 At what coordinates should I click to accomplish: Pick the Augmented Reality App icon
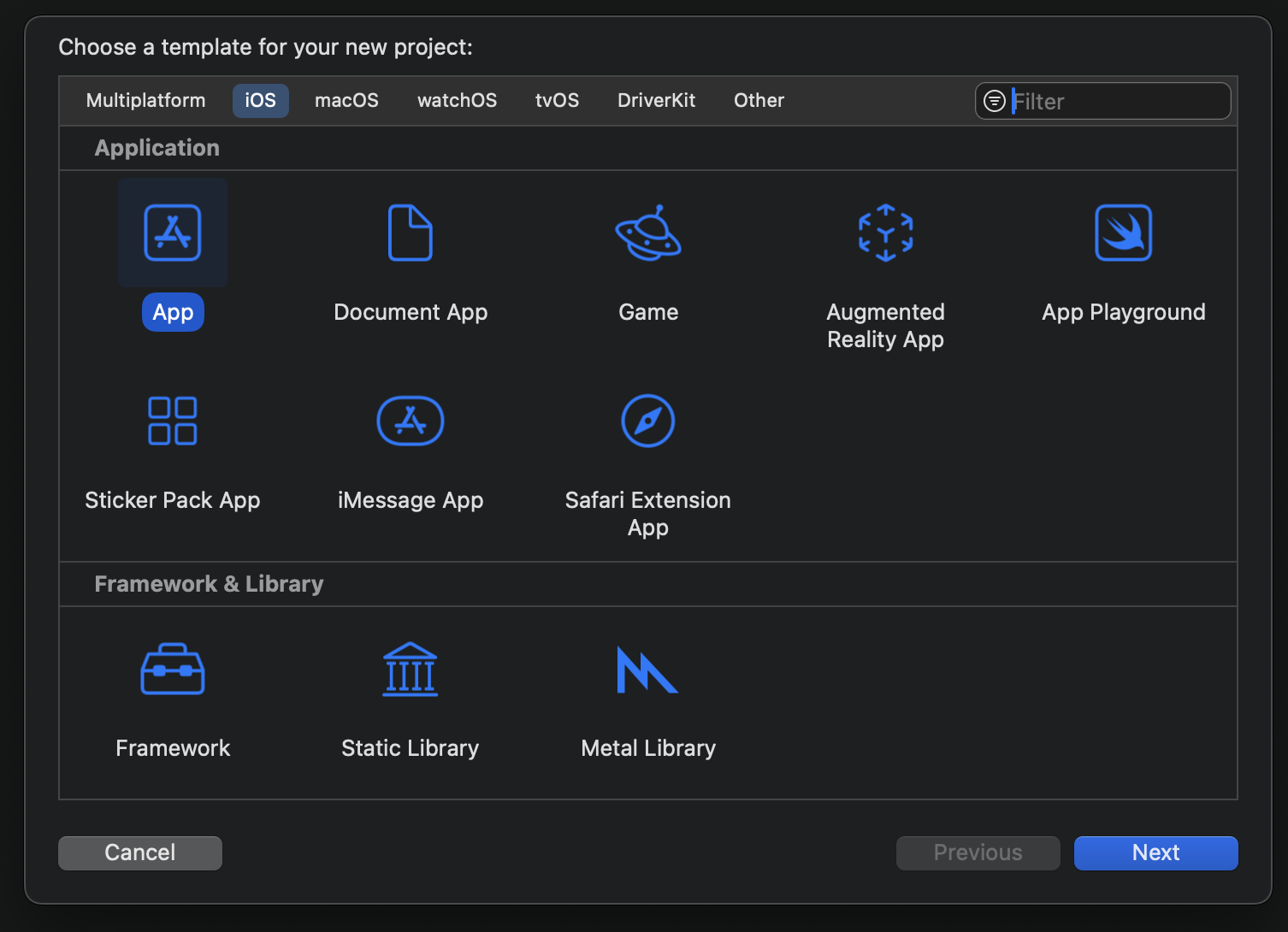click(886, 233)
